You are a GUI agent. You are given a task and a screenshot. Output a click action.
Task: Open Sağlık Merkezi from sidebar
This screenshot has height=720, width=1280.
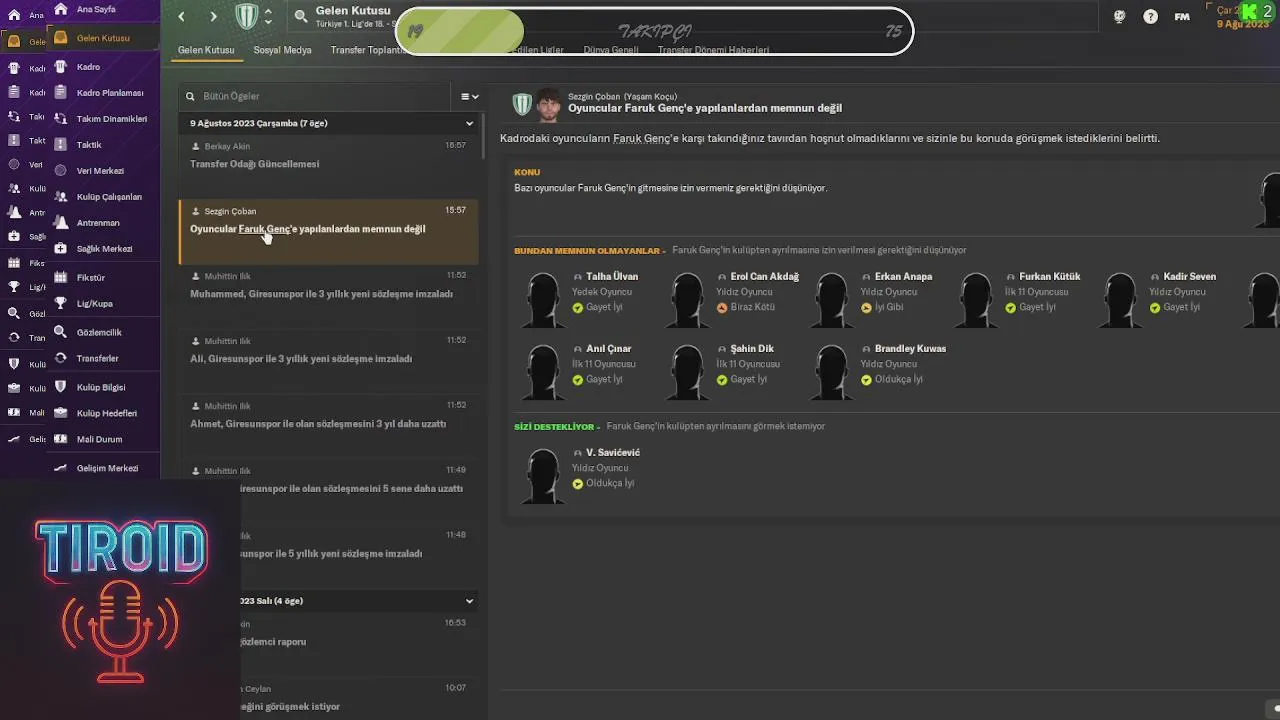point(104,249)
